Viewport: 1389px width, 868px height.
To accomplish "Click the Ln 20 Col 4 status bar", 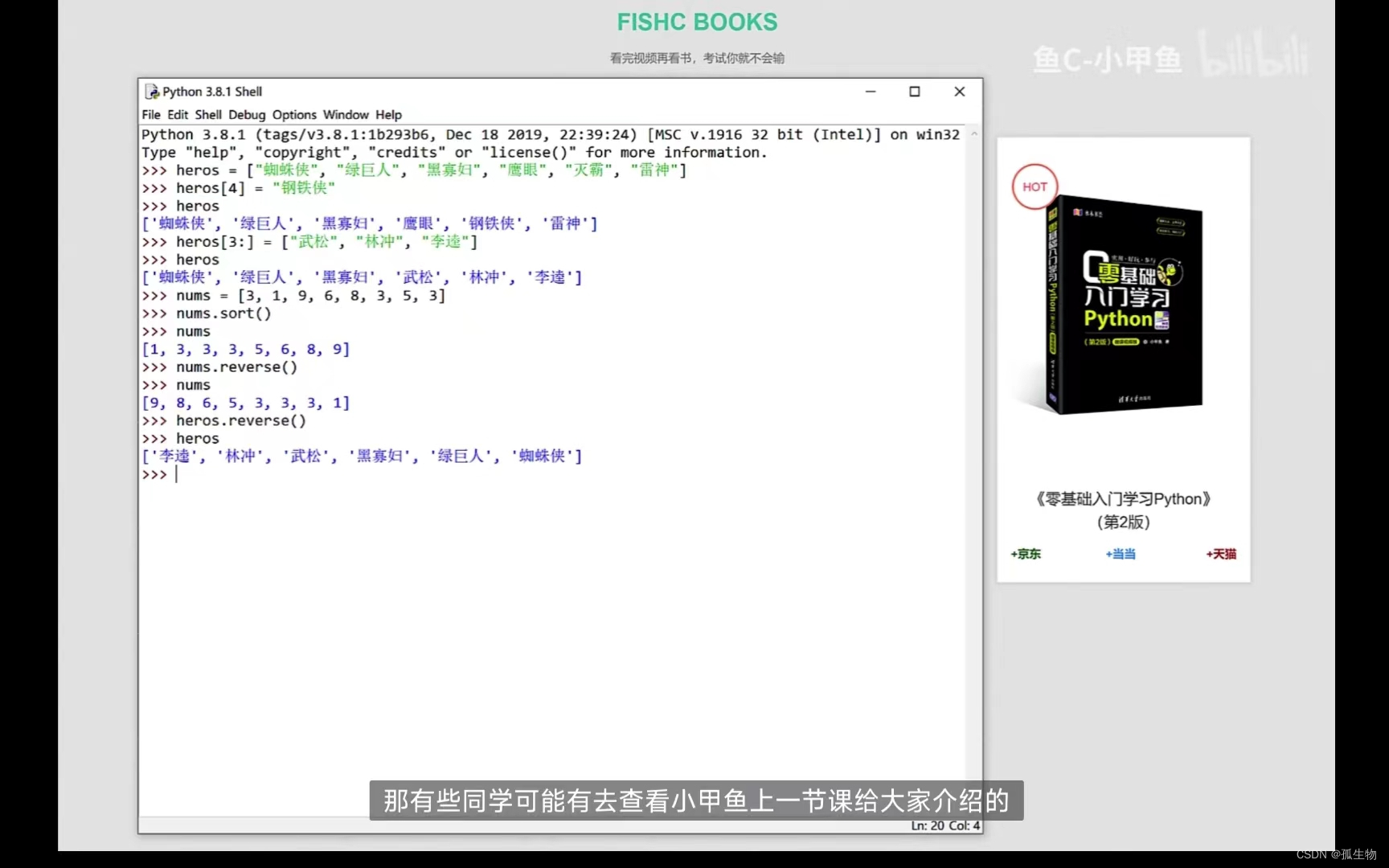I will pos(944,825).
